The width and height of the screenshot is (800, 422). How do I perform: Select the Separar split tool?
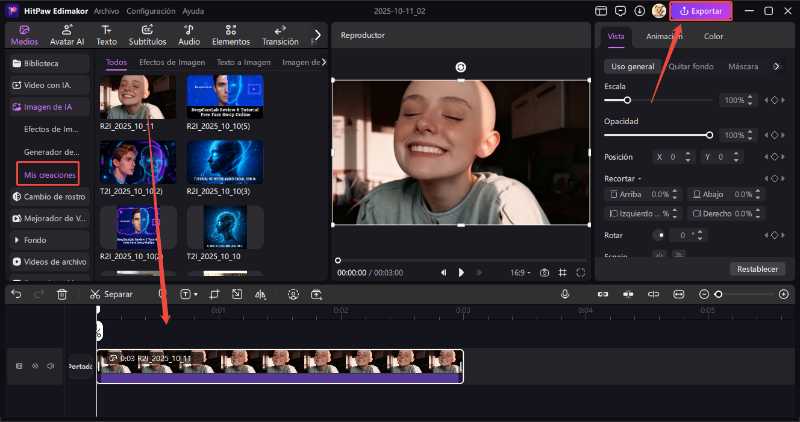pyautogui.click(x=110, y=294)
